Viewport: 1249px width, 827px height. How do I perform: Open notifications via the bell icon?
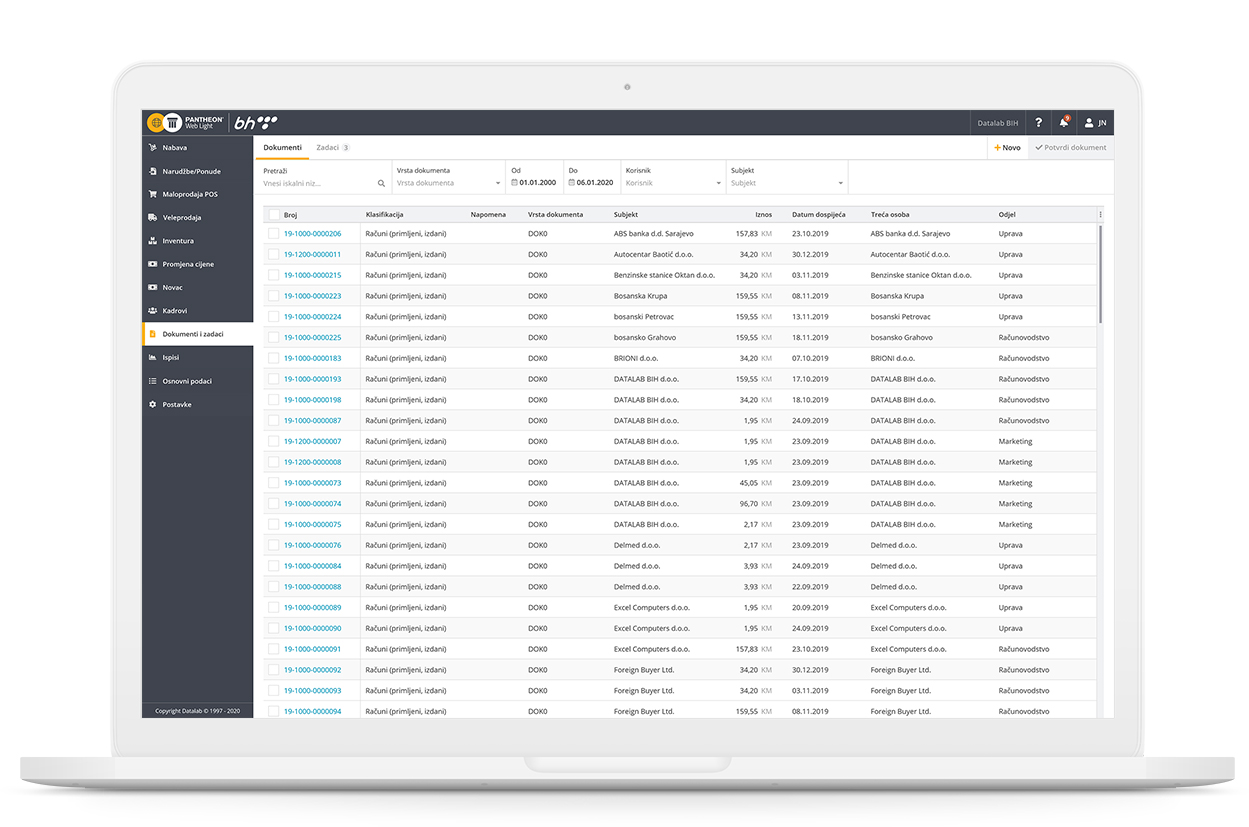pos(1063,122)
